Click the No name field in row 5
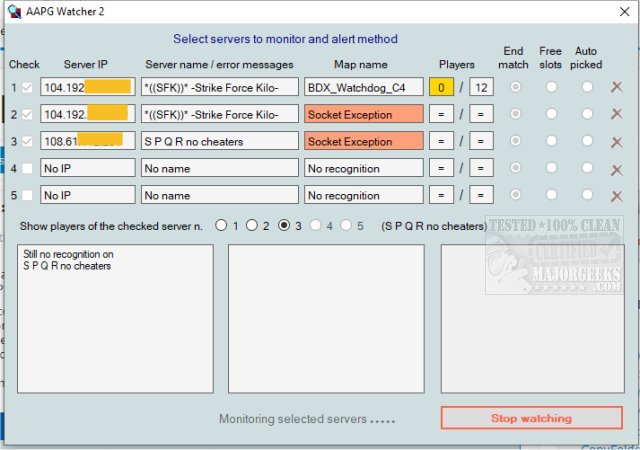 [220, 195]
